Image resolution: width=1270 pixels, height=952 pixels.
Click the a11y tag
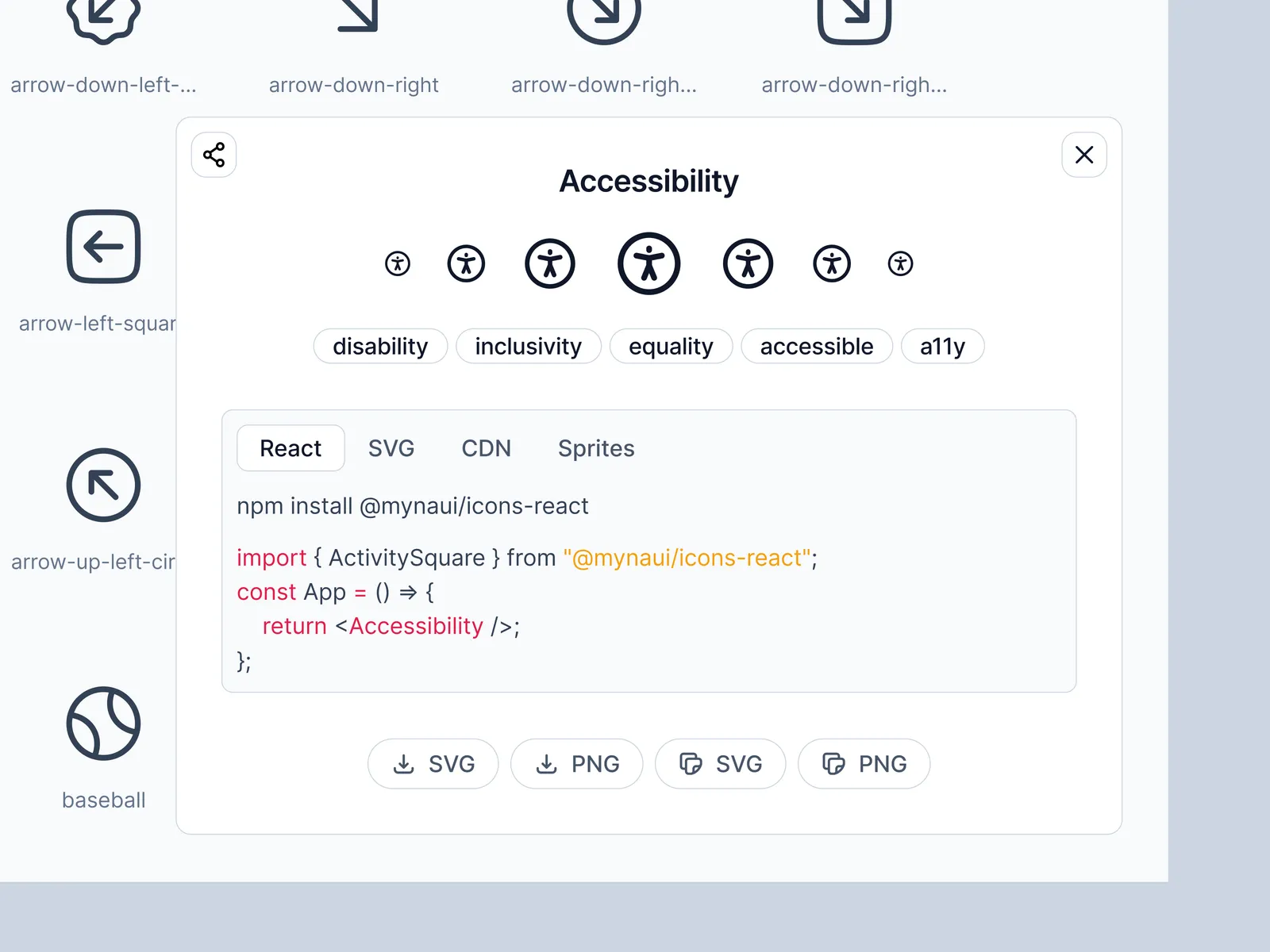coord(942,347)
